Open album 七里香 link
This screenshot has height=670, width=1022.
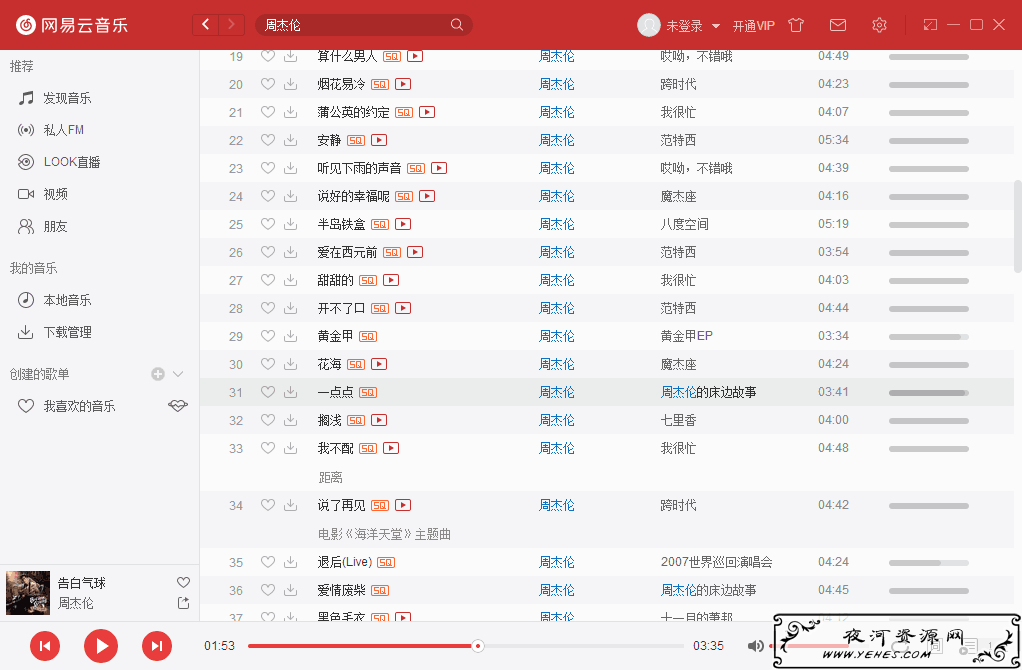coord(678,420)
